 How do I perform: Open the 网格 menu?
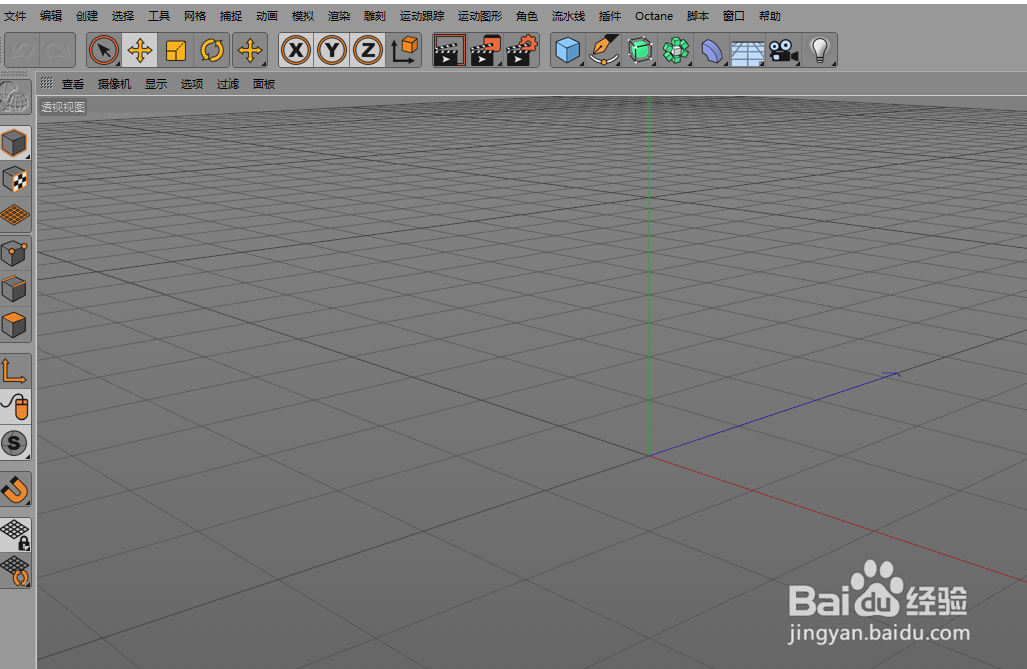pyautogui.click(x=195, y=16)
